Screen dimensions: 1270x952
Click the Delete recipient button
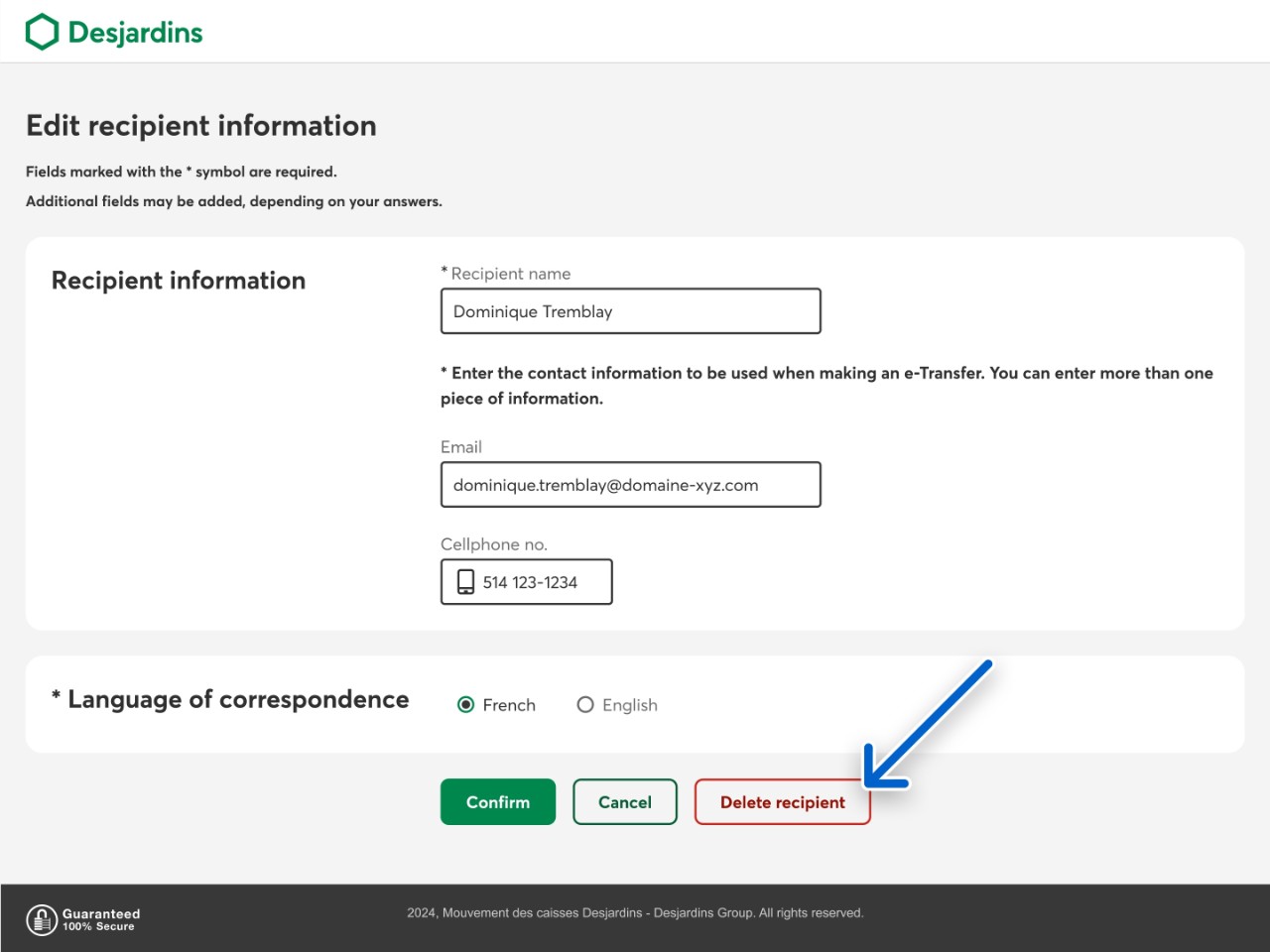[x=782, y=802]
